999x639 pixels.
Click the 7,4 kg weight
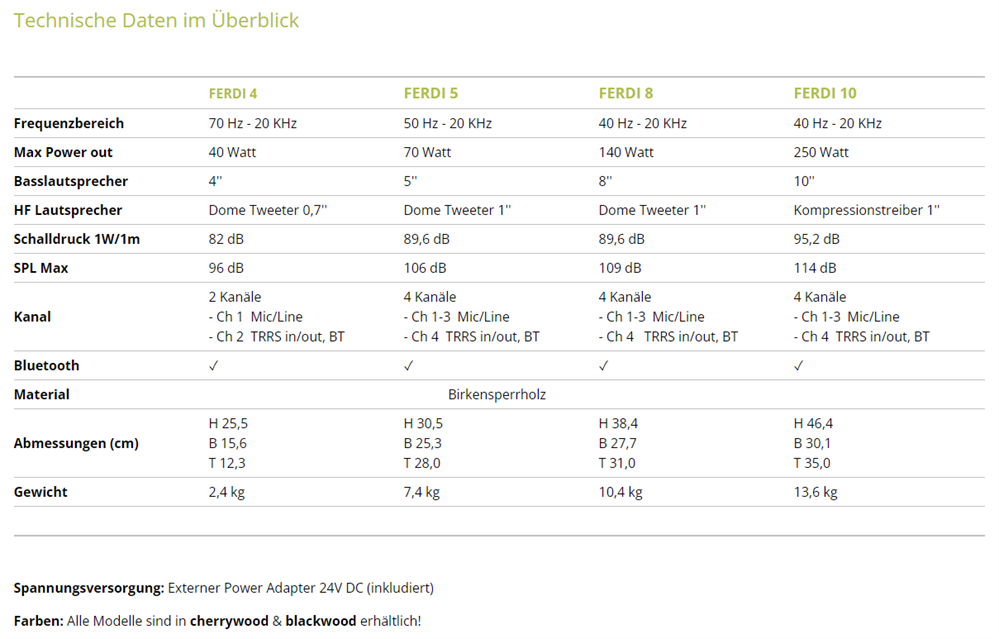[x=422, y=492]
